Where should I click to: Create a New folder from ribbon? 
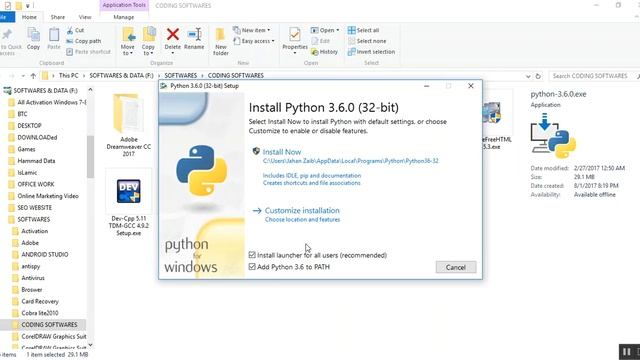[221, 41]
